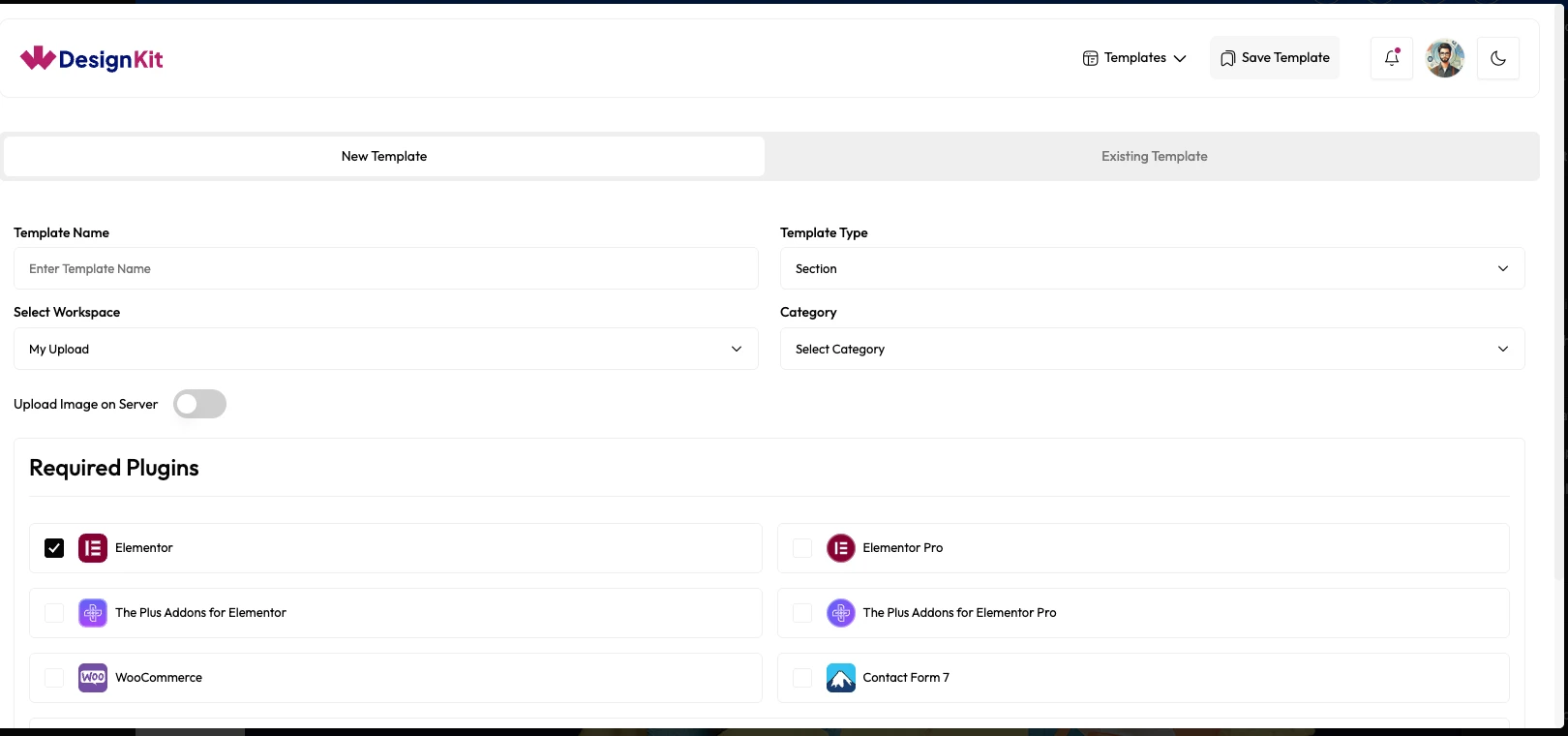Enable Upload Image on Server toggle

click(199, 404)
